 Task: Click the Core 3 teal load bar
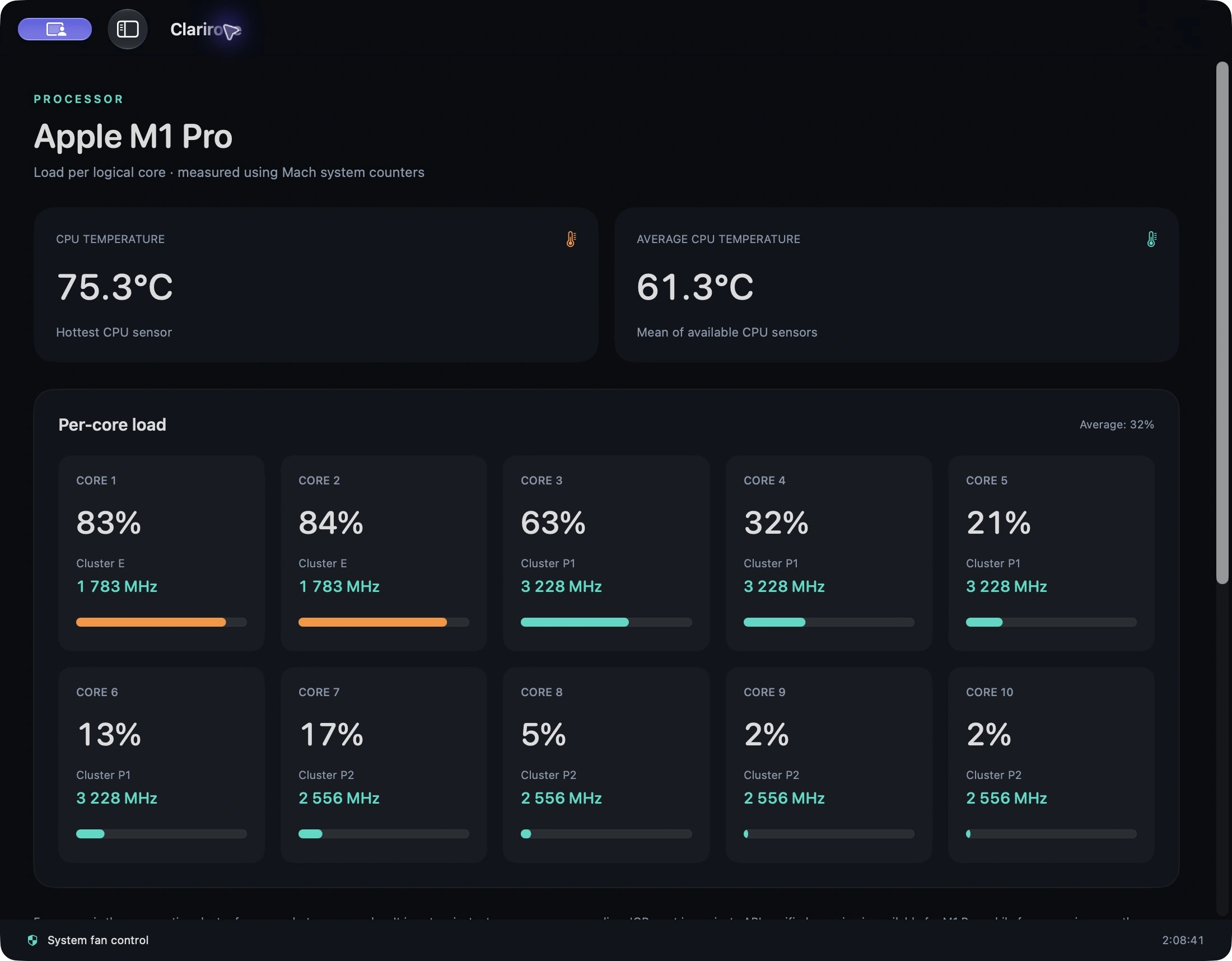606,622
